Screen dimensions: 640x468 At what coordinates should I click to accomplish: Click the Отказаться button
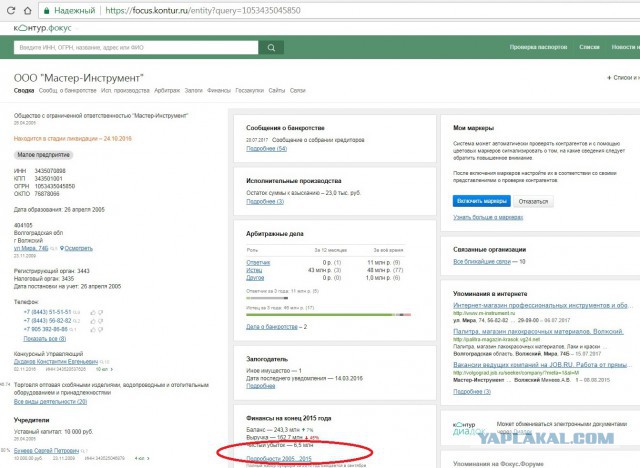click(x=533, y=202)
